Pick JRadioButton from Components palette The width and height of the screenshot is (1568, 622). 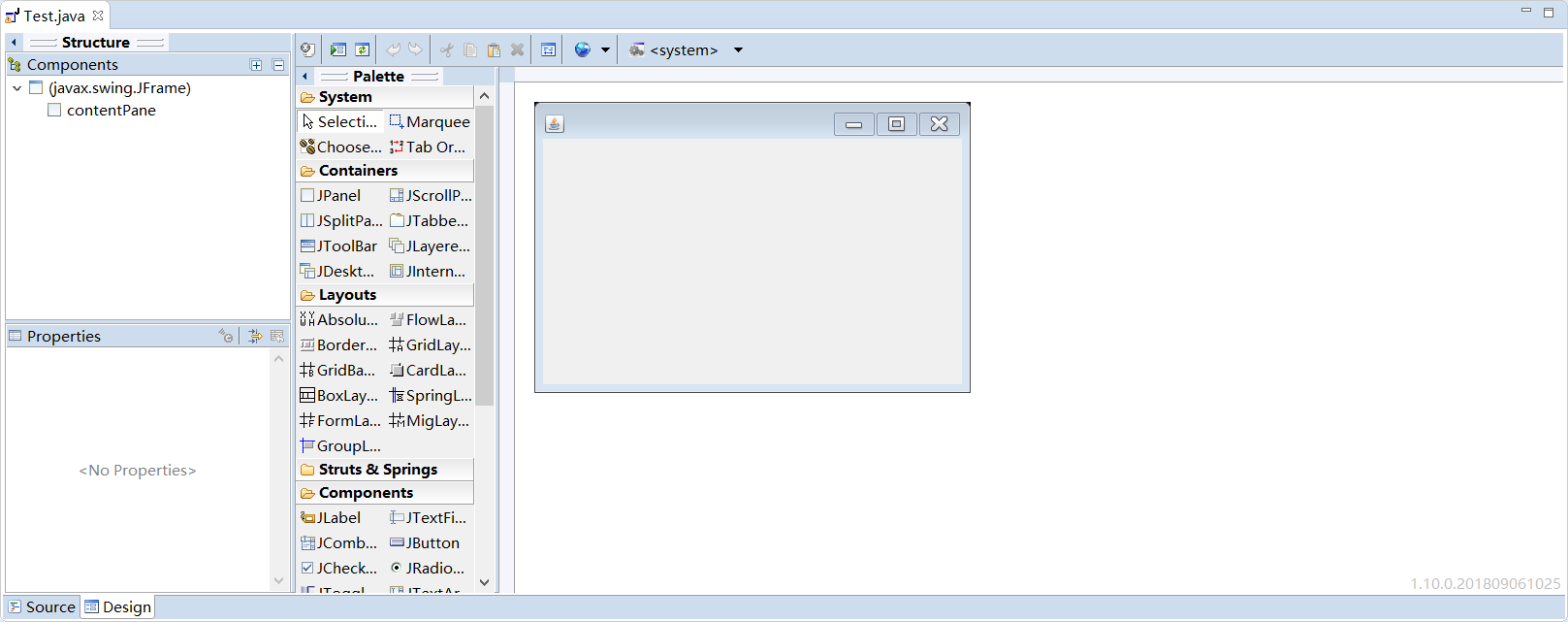pyautogui.click(x=427, y=568)
